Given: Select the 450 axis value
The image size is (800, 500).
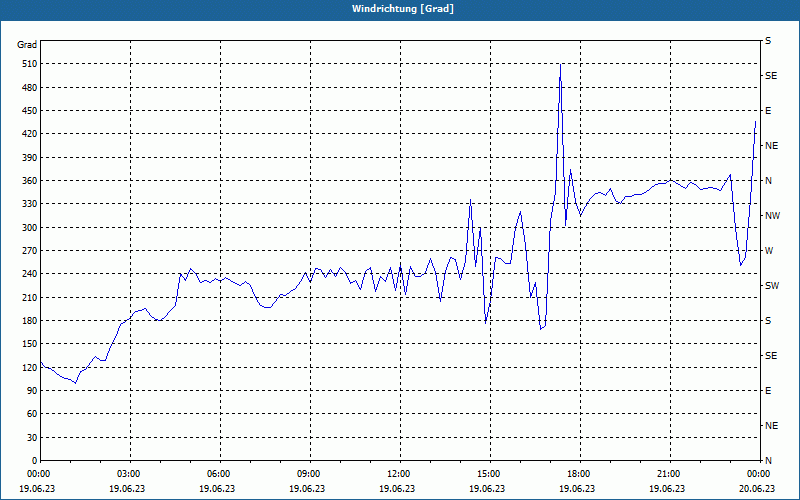Looking at the screenshot, I should click(x=31, y=111).
